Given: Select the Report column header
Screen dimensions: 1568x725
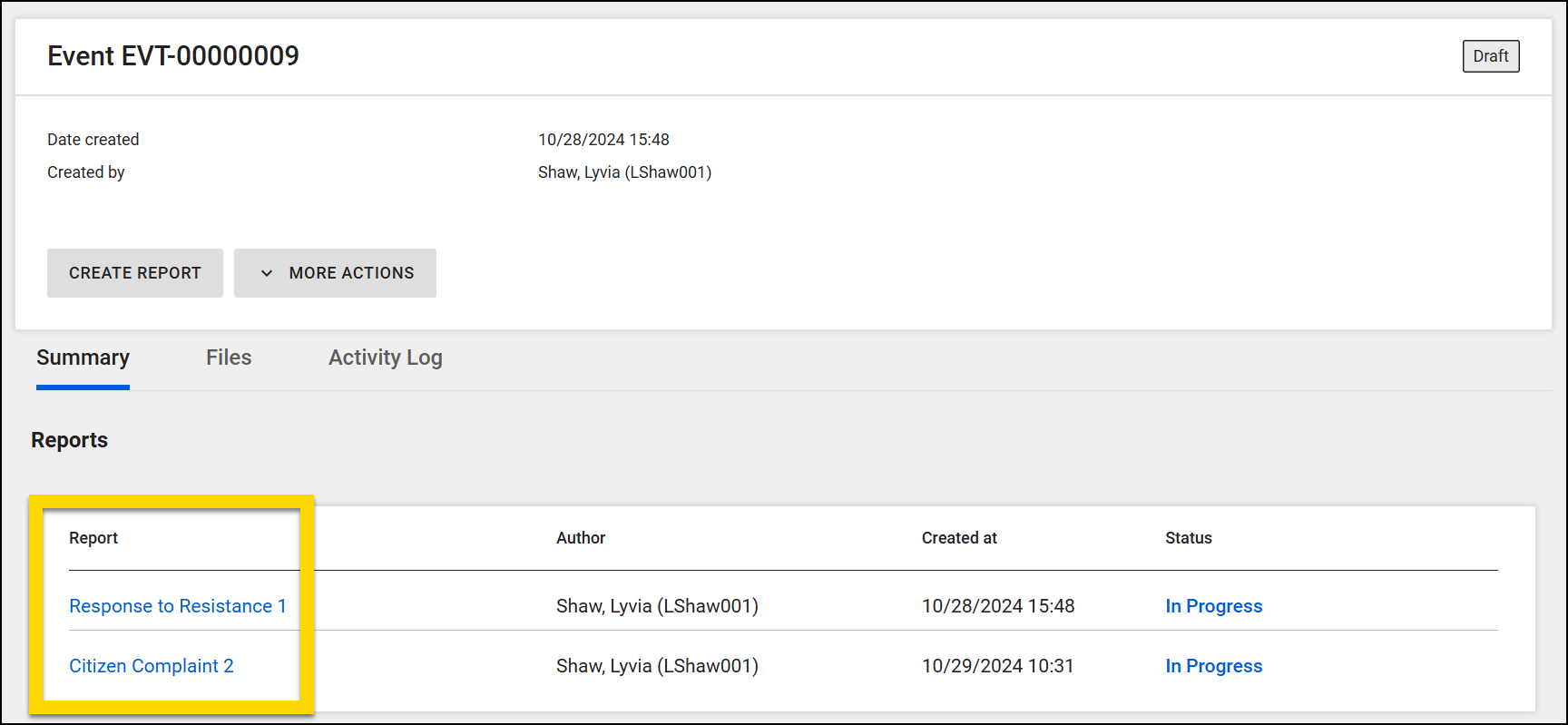Looking at the screenshot, I should click(x=93, y=537).
